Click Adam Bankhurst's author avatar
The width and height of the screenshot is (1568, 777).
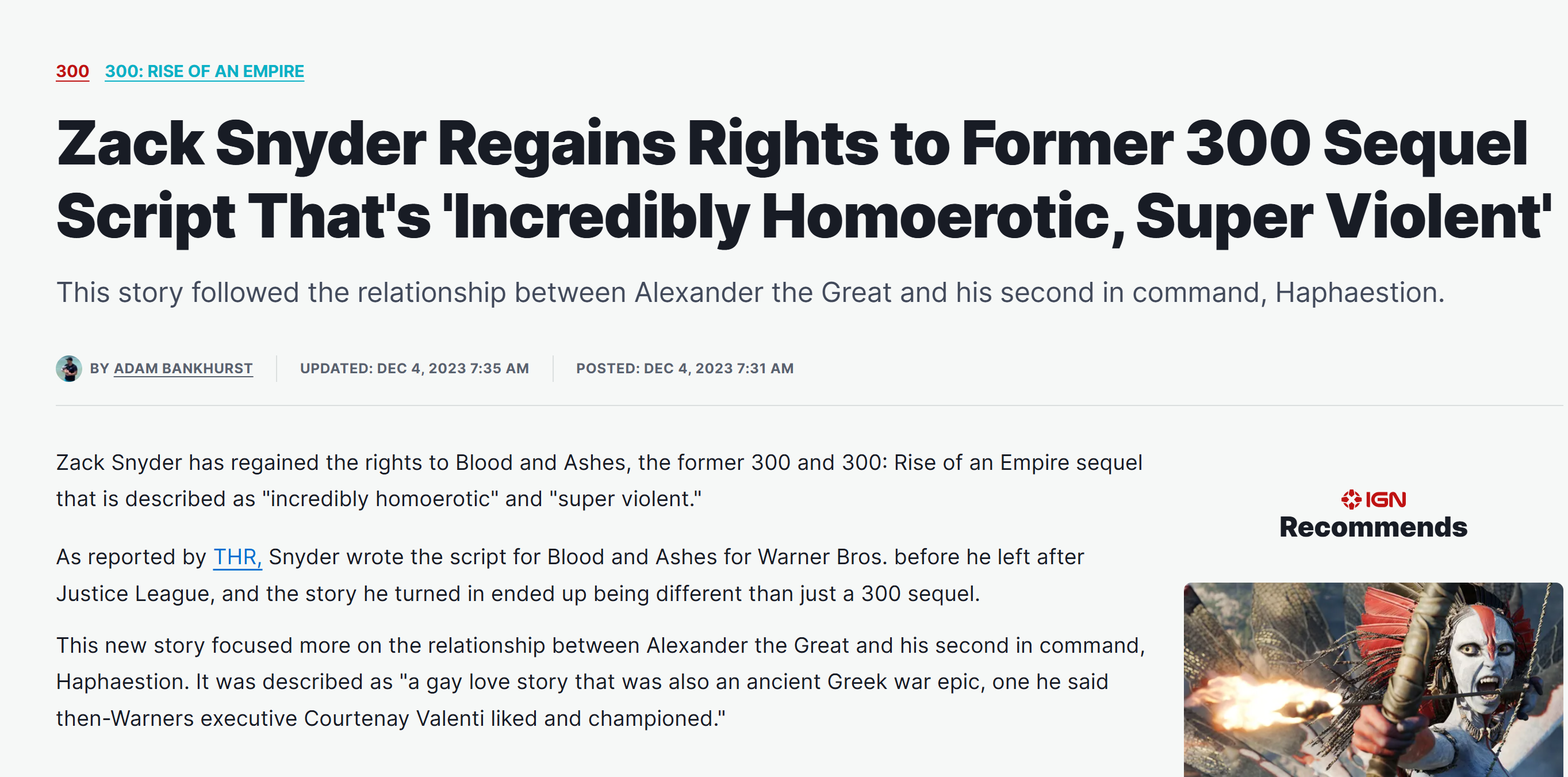coord(69,369)
